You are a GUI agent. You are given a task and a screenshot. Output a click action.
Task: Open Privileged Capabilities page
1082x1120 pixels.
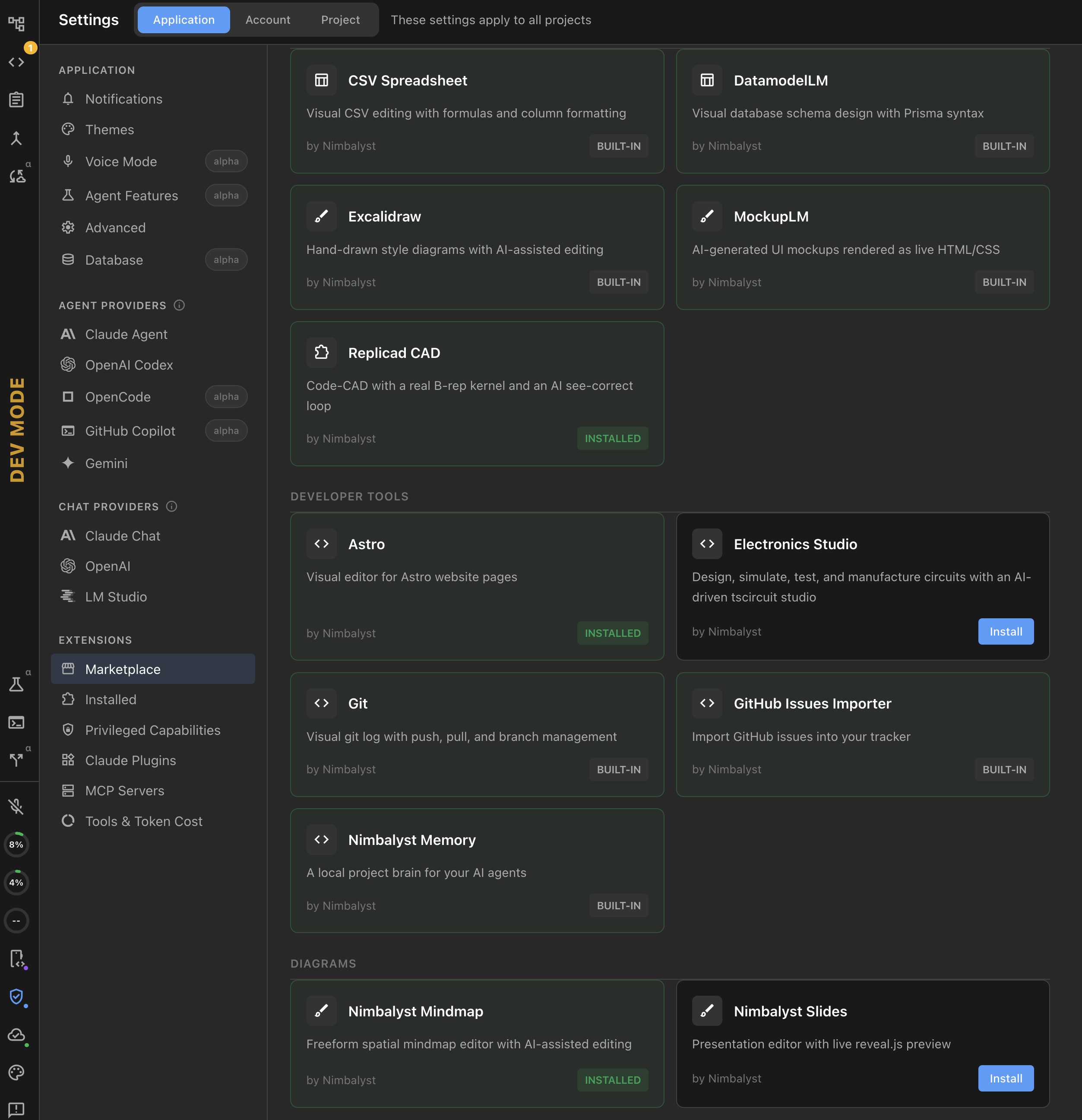pos(153,730)
